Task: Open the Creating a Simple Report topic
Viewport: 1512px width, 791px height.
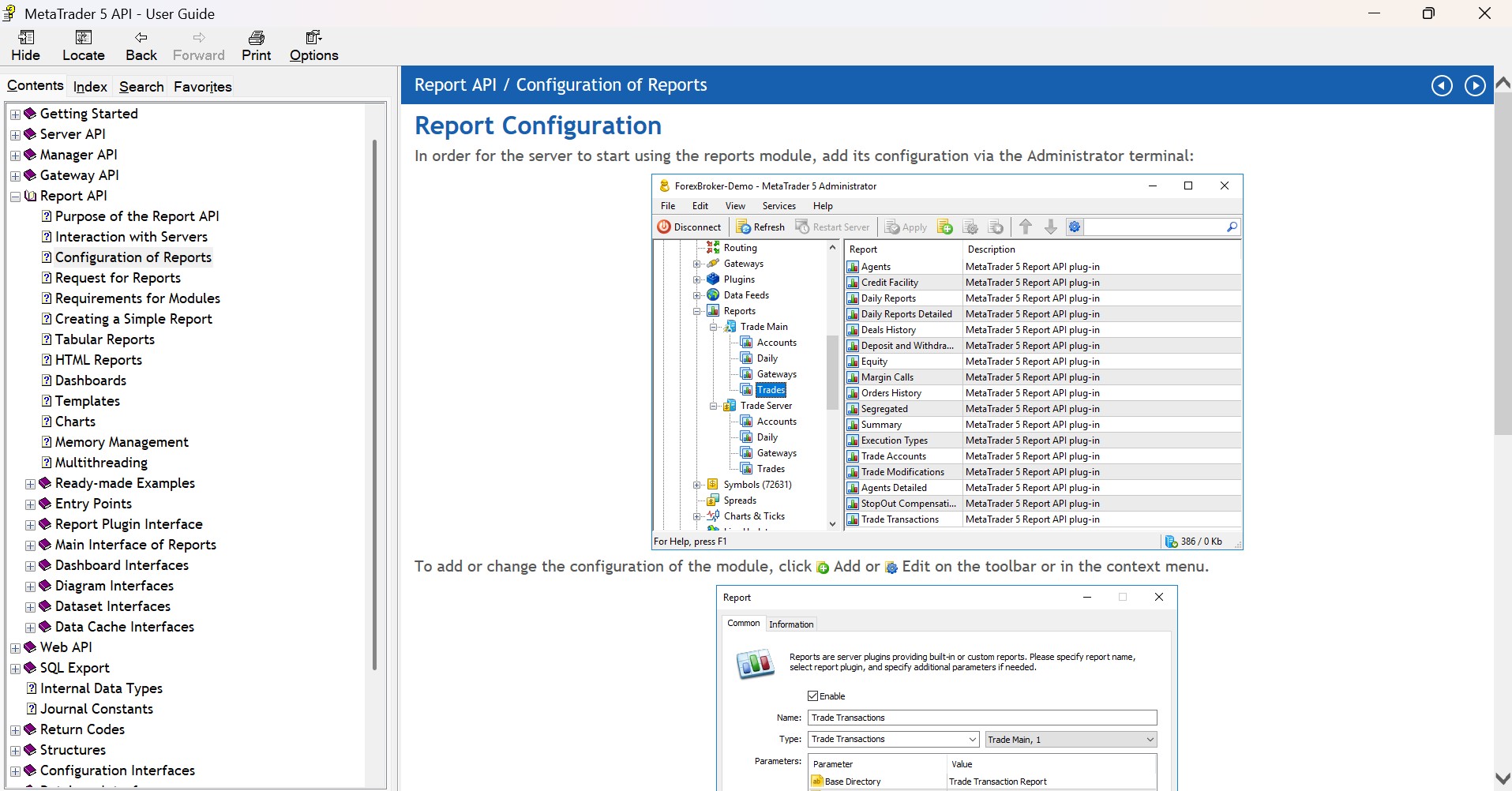Action: click(x=133, y=319)
